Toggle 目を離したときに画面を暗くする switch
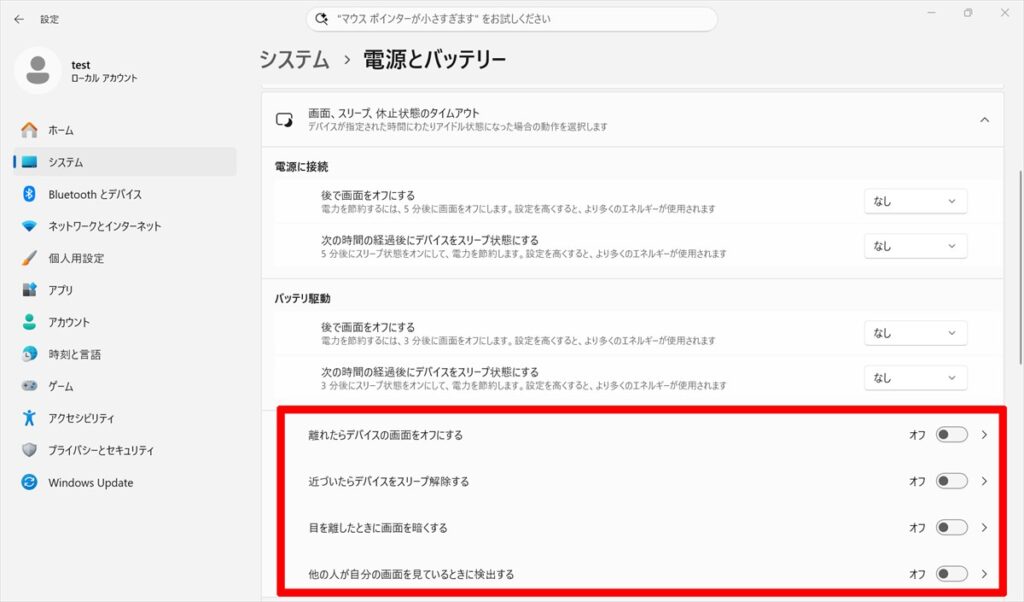This screenshot has width=1024, height=602. (952, 528)
